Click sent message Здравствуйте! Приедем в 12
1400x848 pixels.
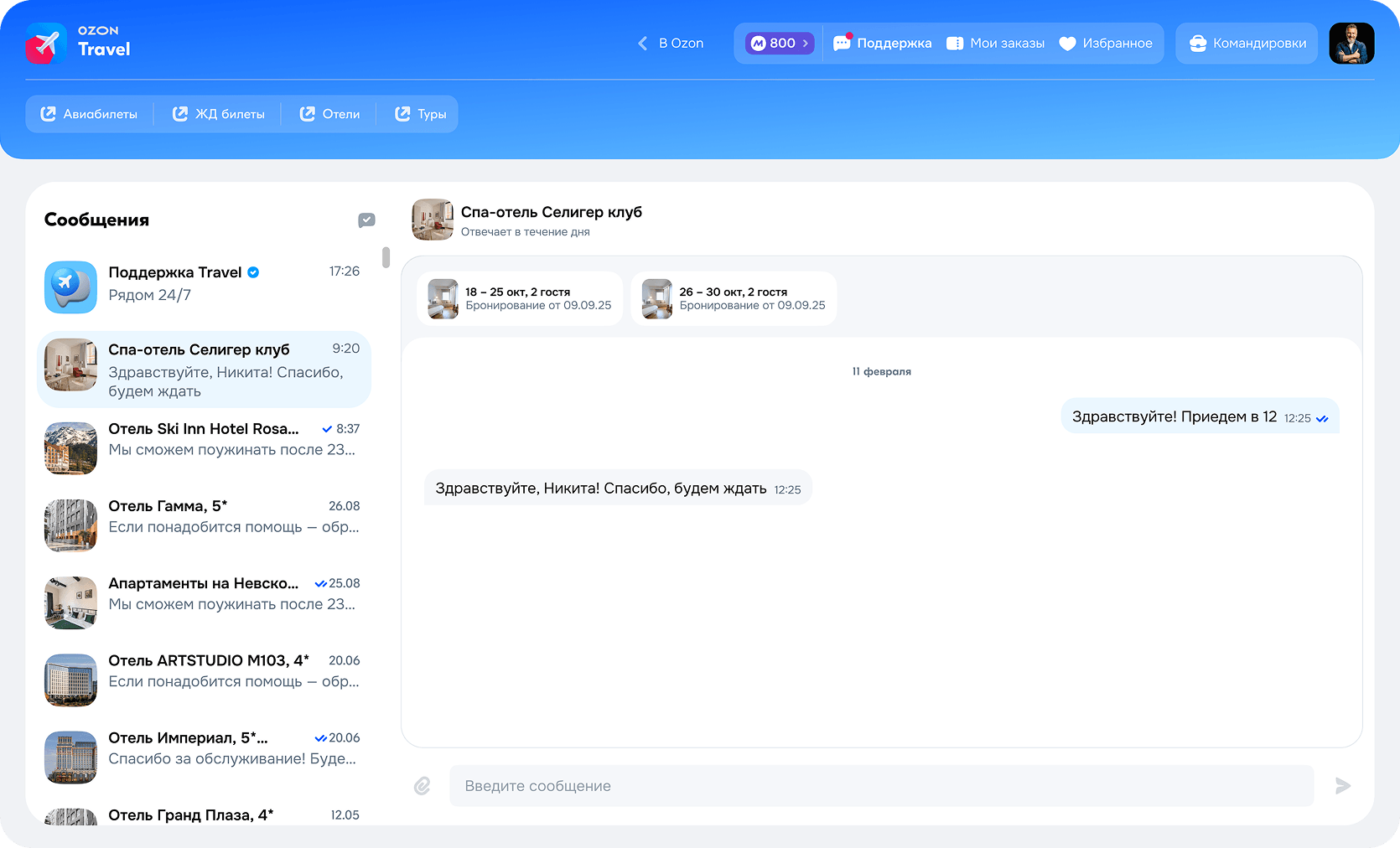(1200, 416)
